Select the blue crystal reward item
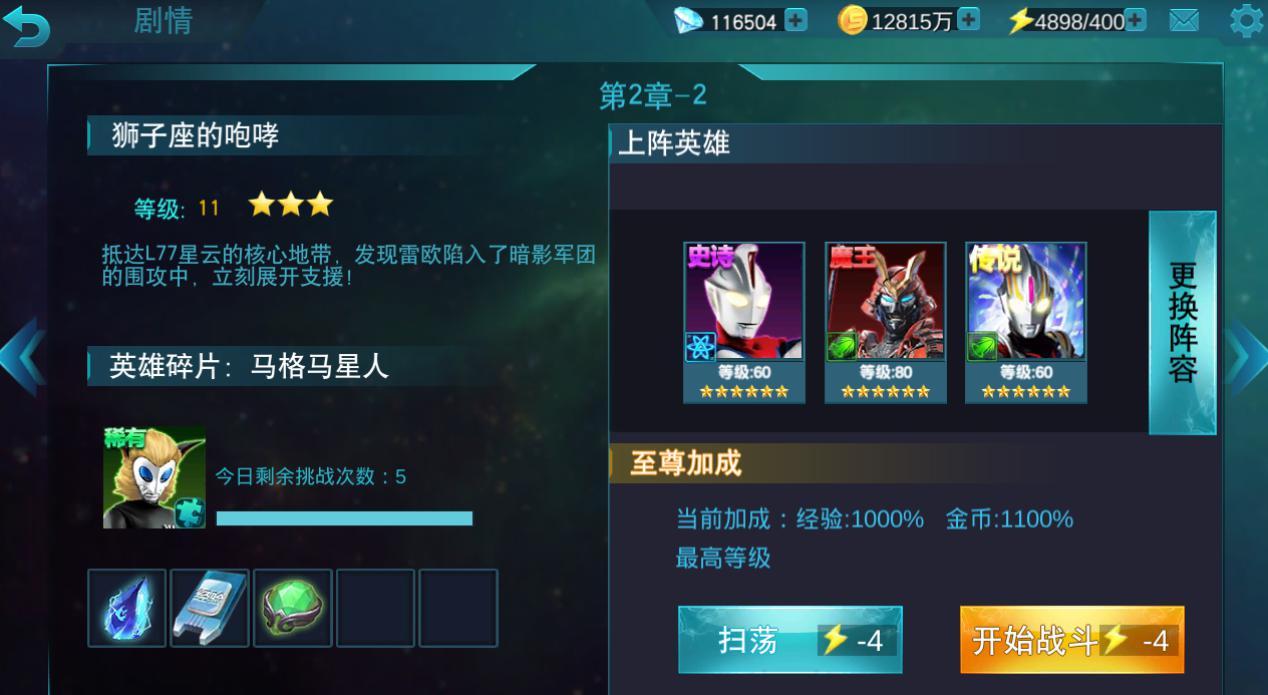Image resolution: width=1268 pixels, height=695 pixels. coord(127,608)
